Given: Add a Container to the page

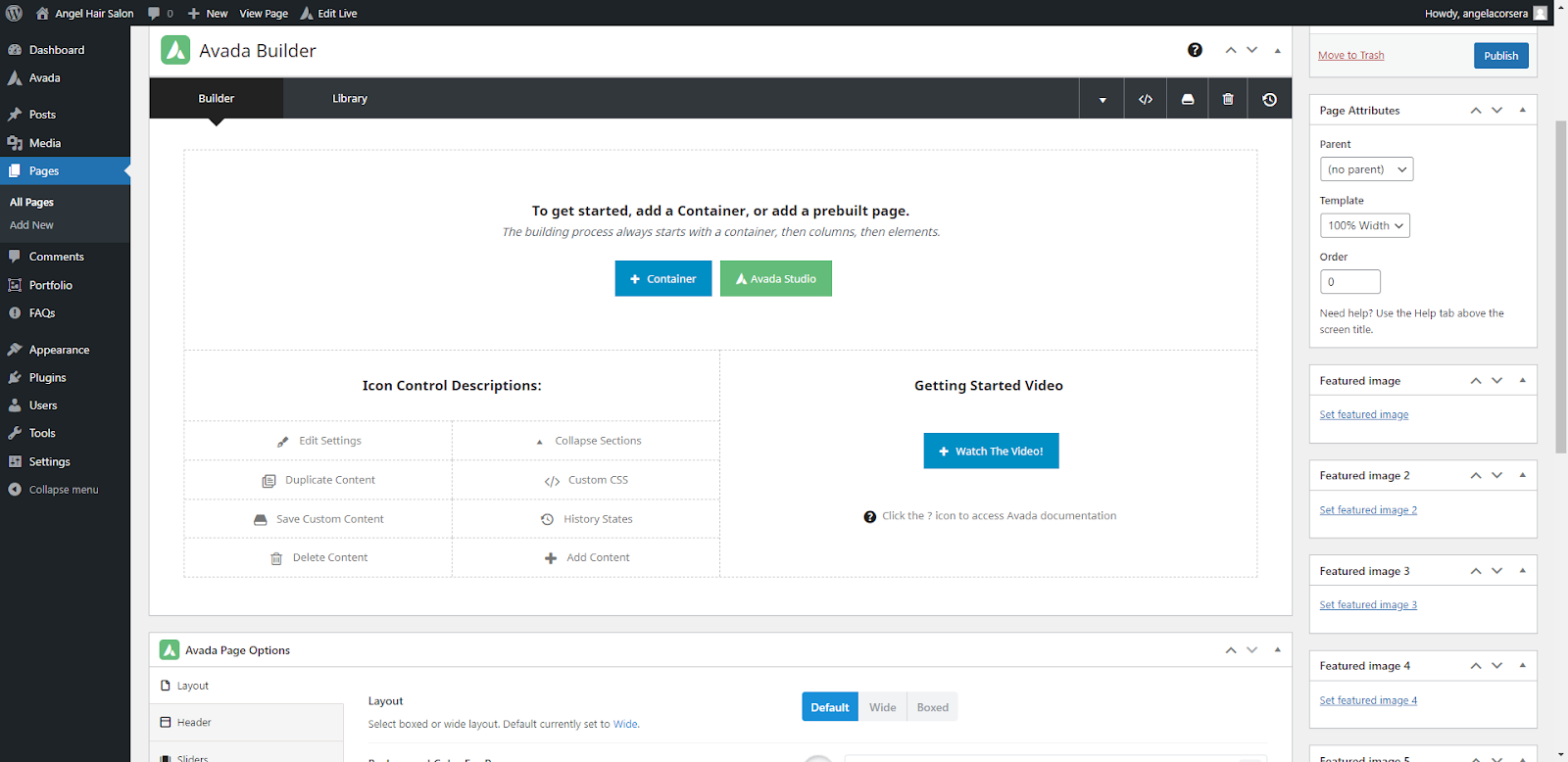Looking at the screenshot, I should click(663, 278).
